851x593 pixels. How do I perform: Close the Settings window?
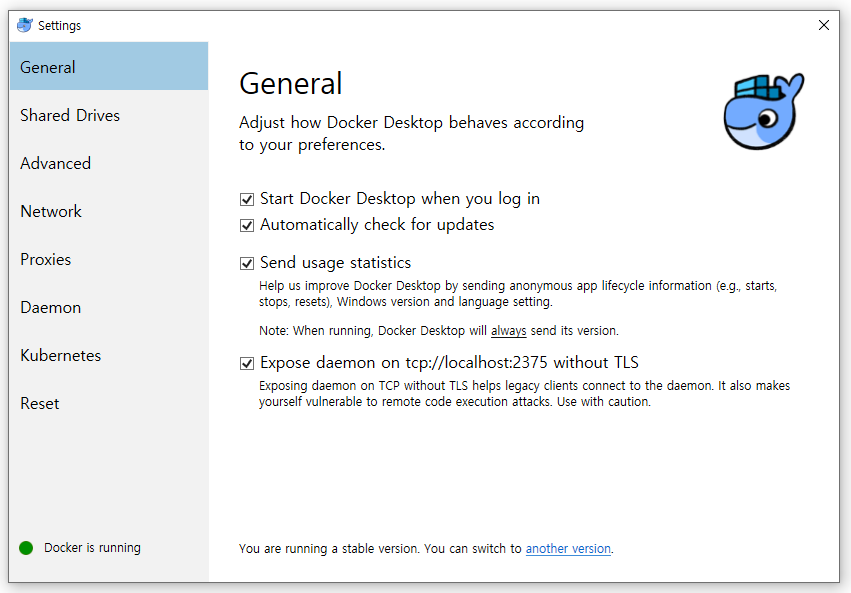pos(823,25)
